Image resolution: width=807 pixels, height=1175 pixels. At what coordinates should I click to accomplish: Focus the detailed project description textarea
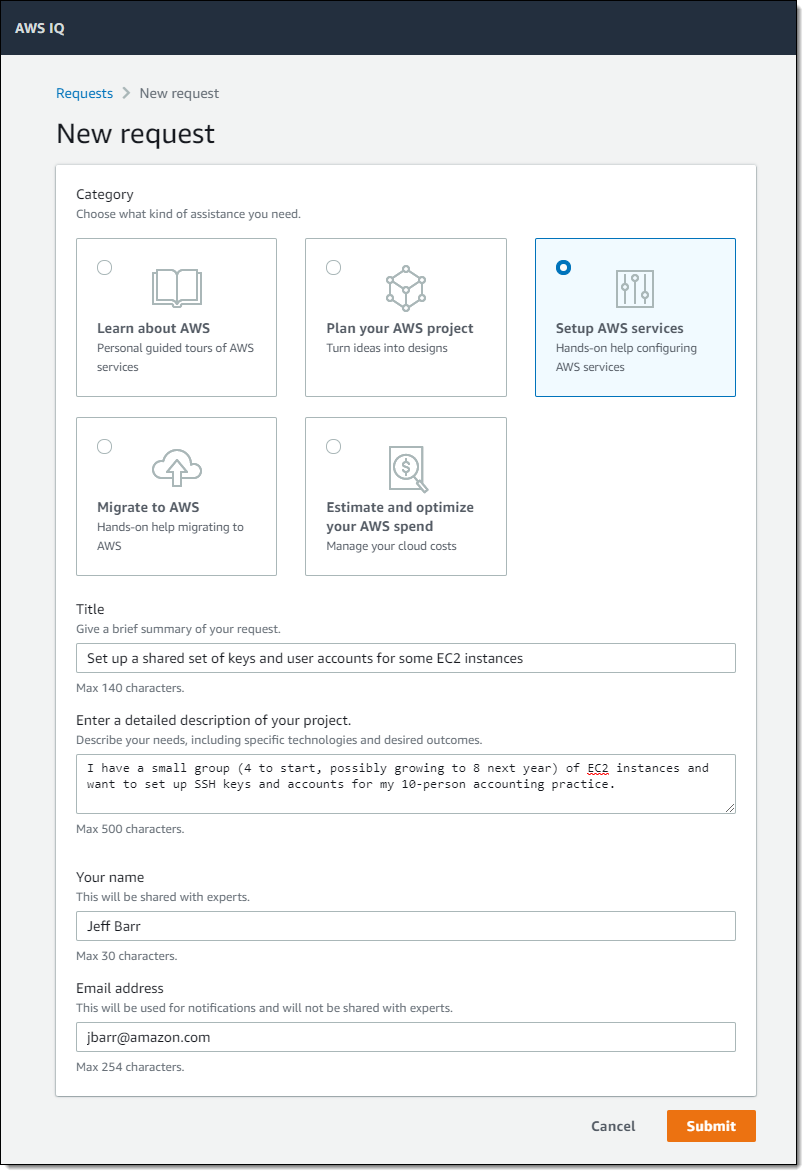[405, 783]
